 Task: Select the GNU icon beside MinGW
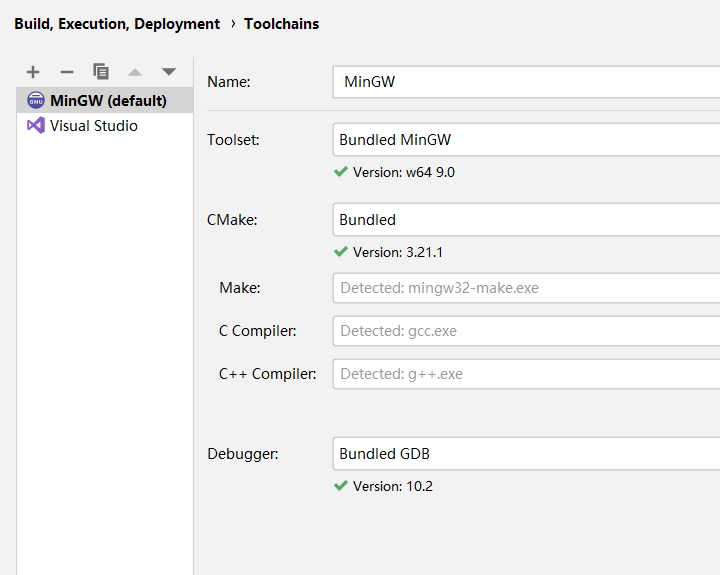coord(36,100)
